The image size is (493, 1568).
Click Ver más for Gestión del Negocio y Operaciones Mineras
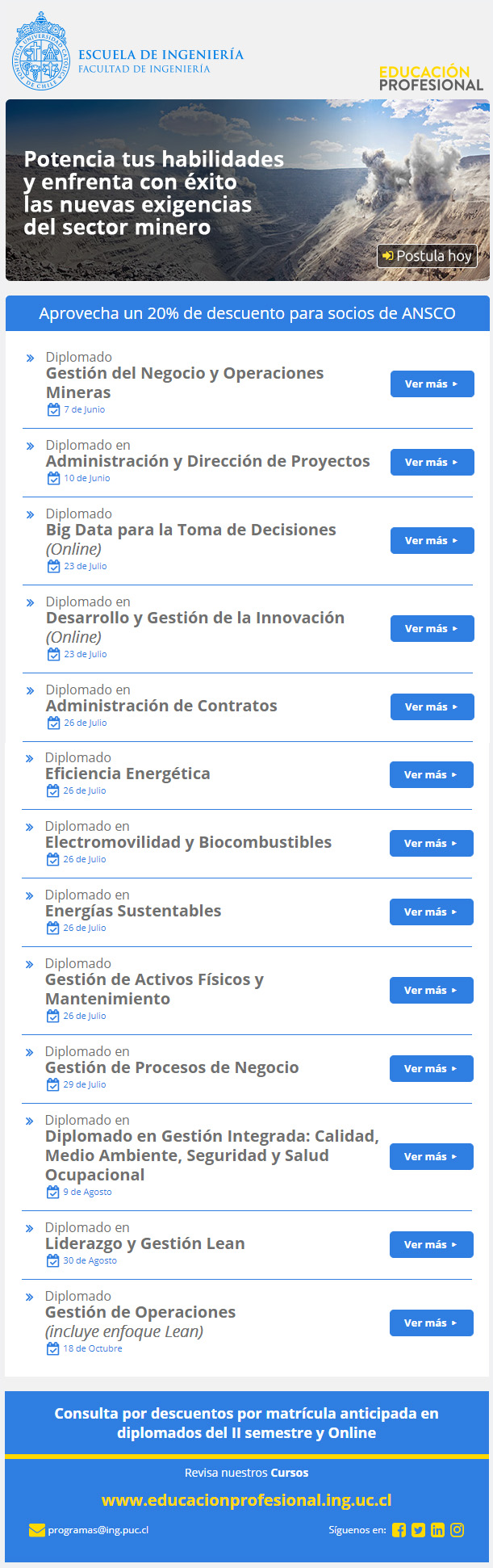(x=432, y=384)
